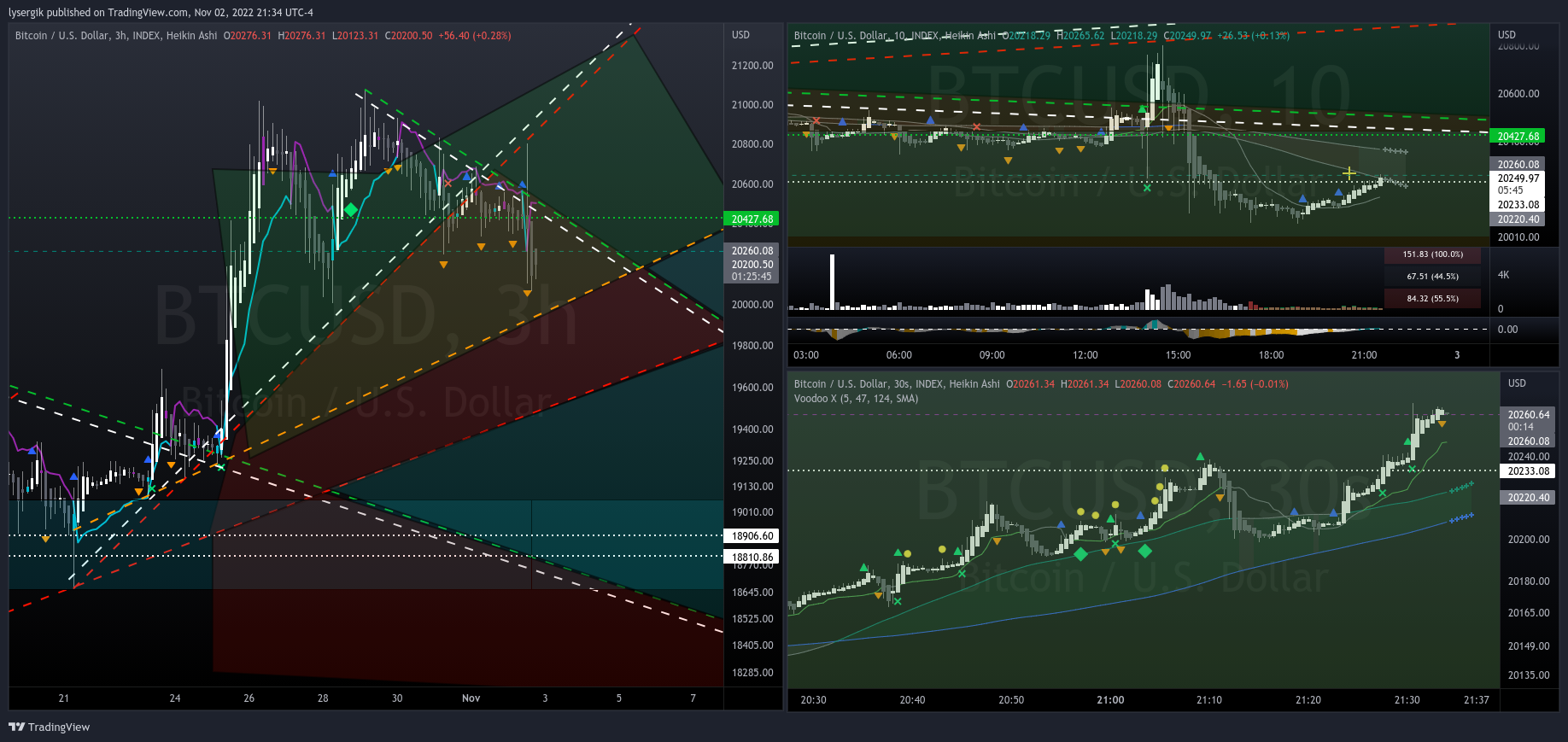Click the 20260.64 price label on 30s chart
This screenshot has height=742, width=1568.
1528,414
